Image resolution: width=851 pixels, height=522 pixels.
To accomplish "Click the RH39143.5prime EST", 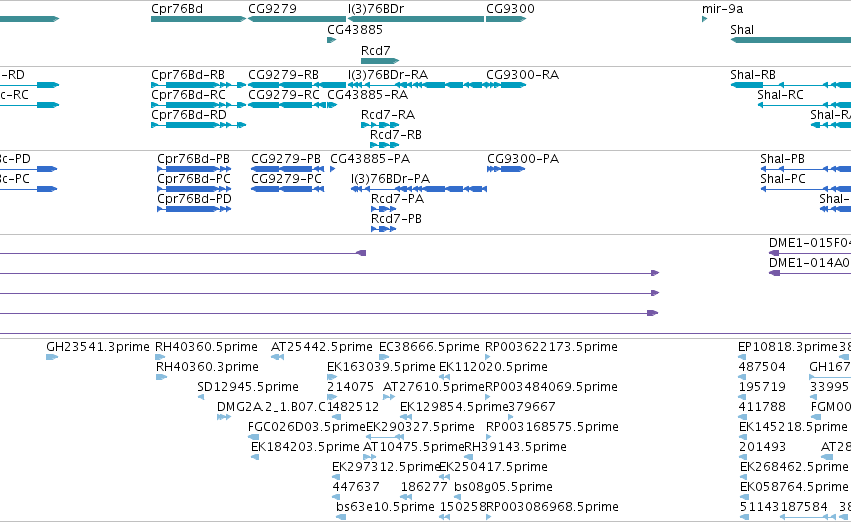I will tap(468, 457).
